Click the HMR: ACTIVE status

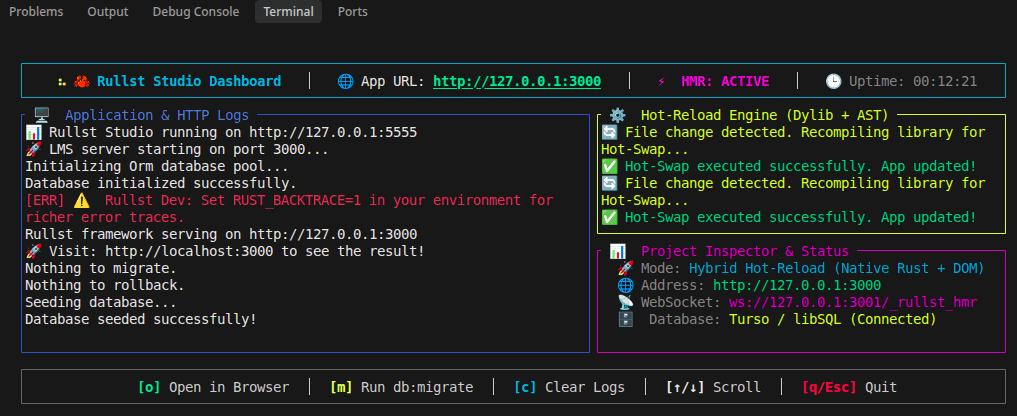(x=725, y=81)
